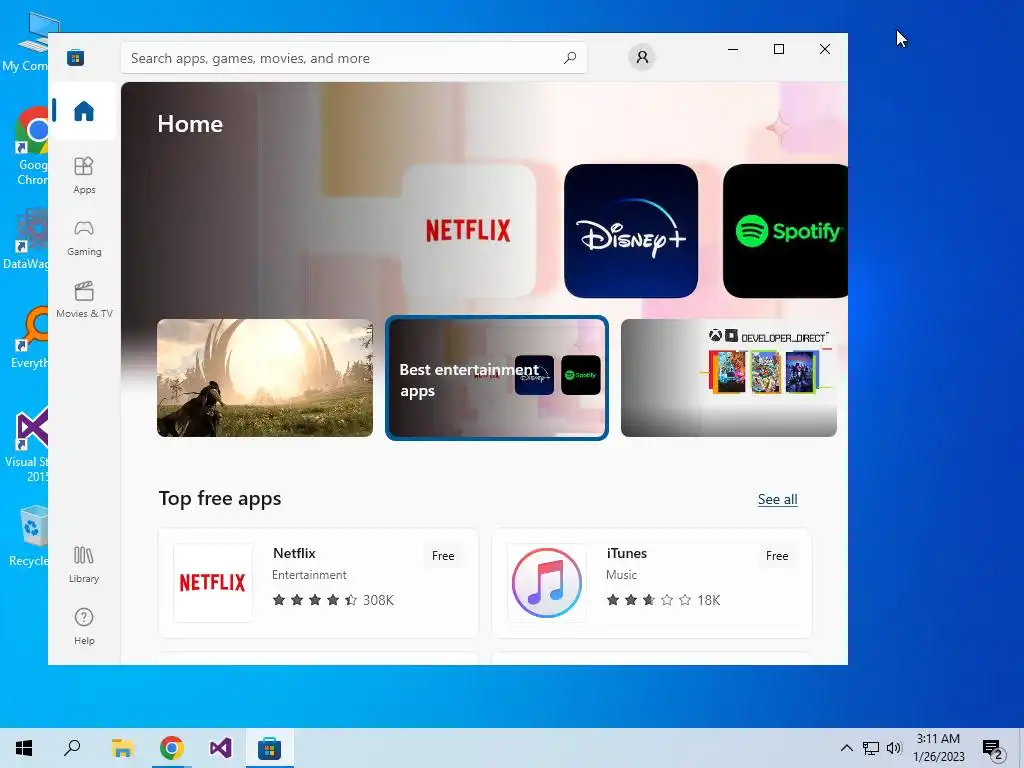Viewport: 1024px width, 768px height.
Task: Click the Music category under iTunes
Action: pos(621,575)
